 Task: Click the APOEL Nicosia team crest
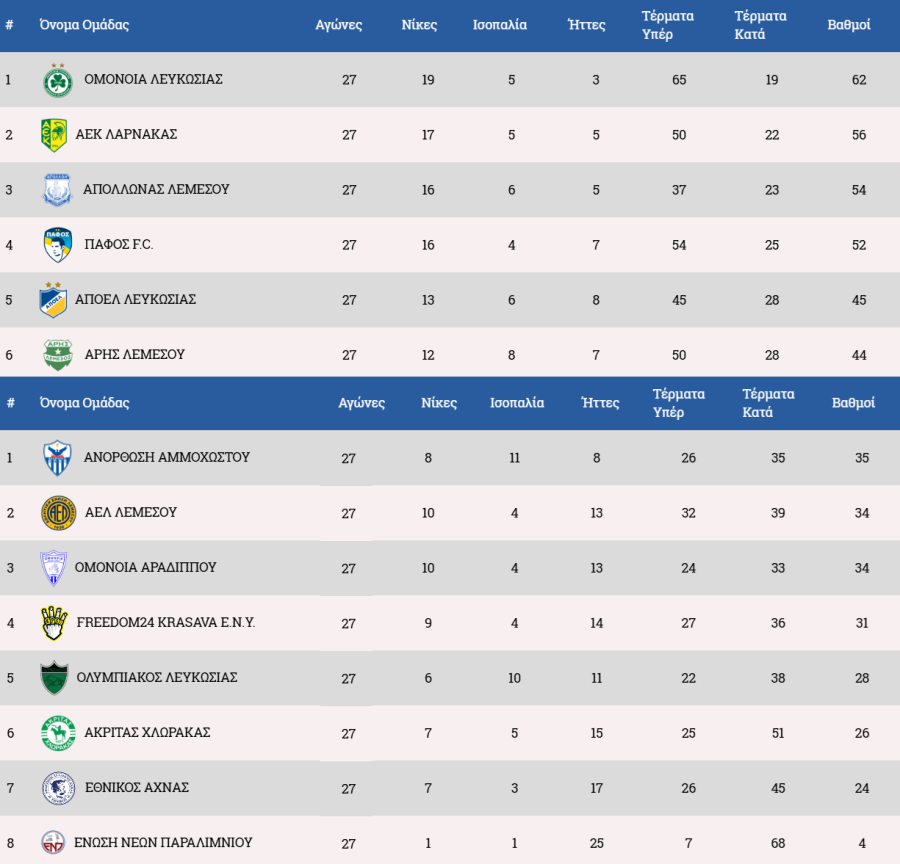point(53,300)
